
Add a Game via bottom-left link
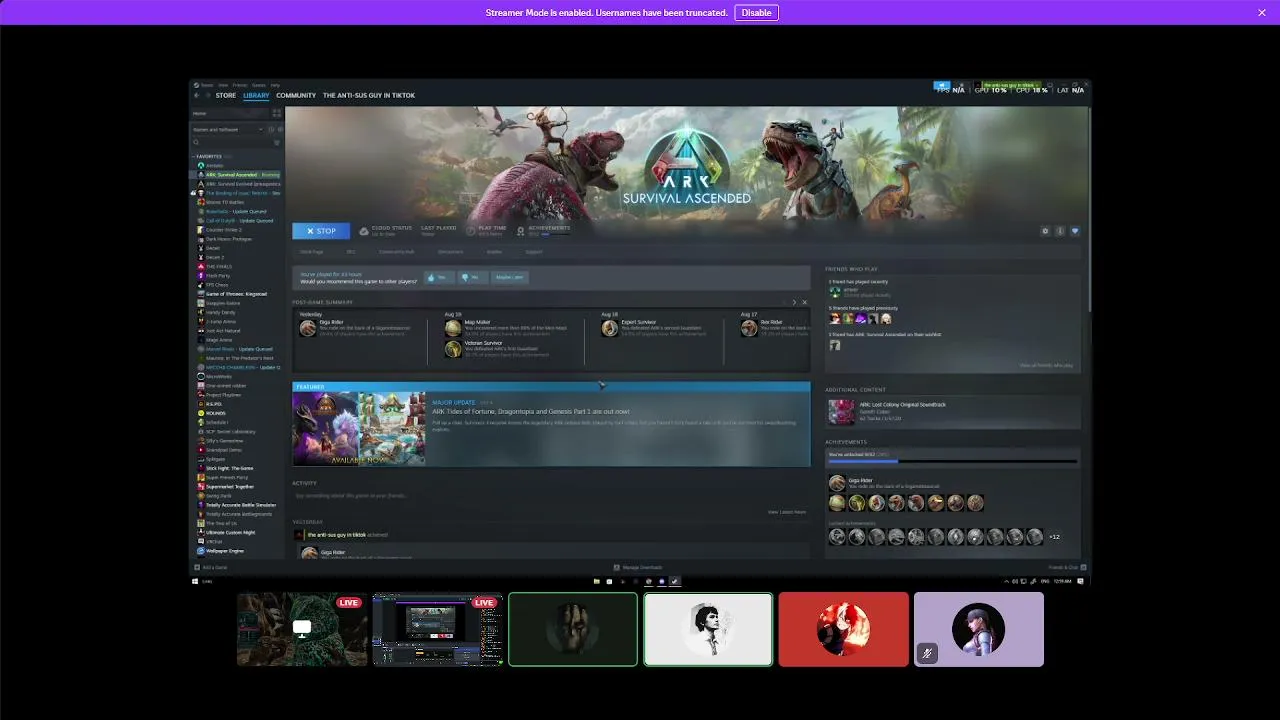[211, 568]
